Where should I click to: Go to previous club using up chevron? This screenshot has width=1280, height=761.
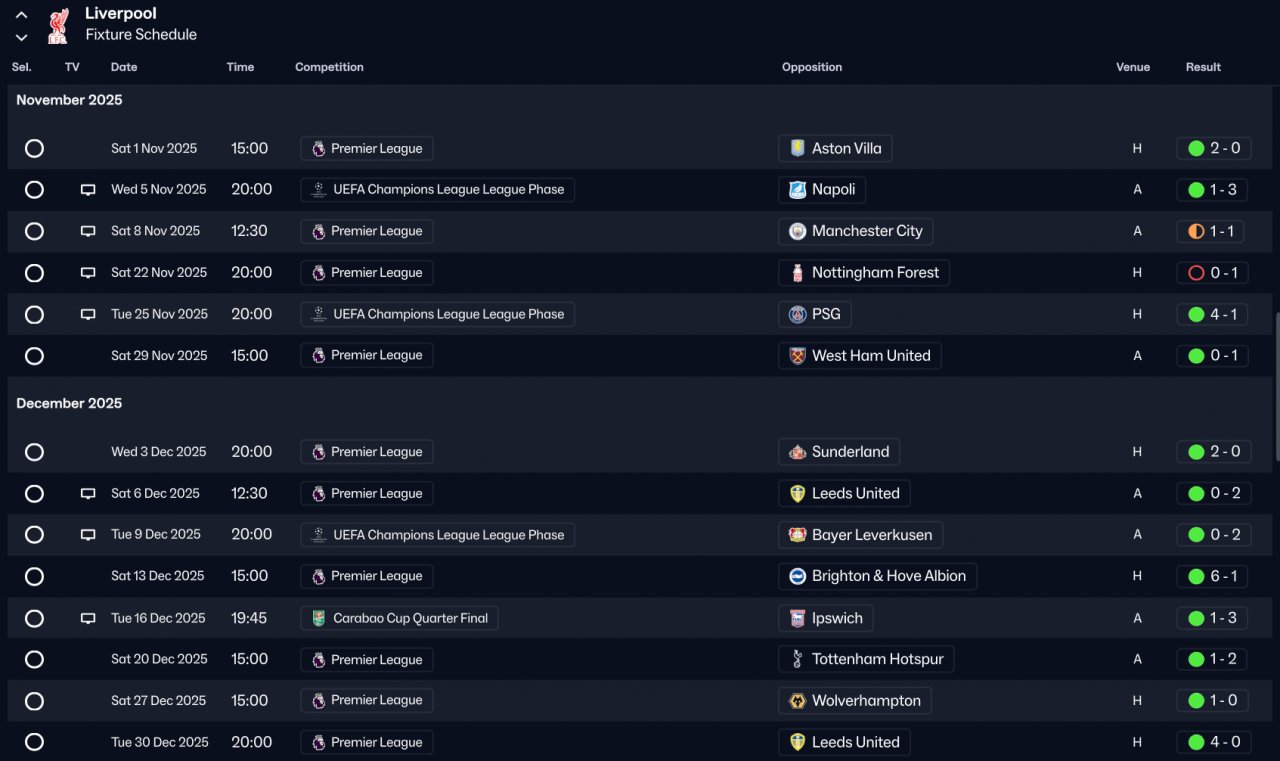[x=21, y=16]
